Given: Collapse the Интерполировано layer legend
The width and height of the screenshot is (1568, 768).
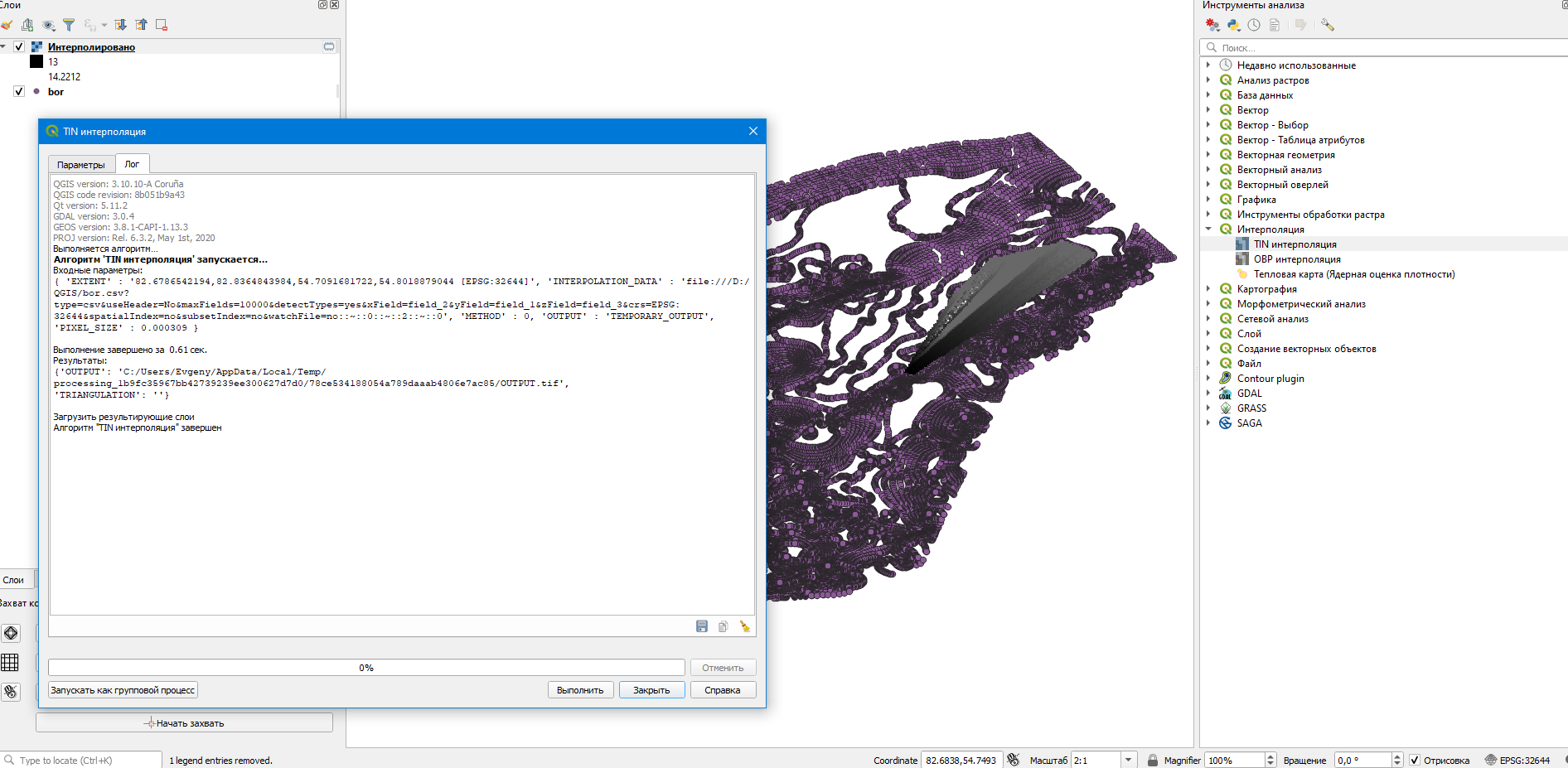Looking at the screenshot, I should [4, 46].
